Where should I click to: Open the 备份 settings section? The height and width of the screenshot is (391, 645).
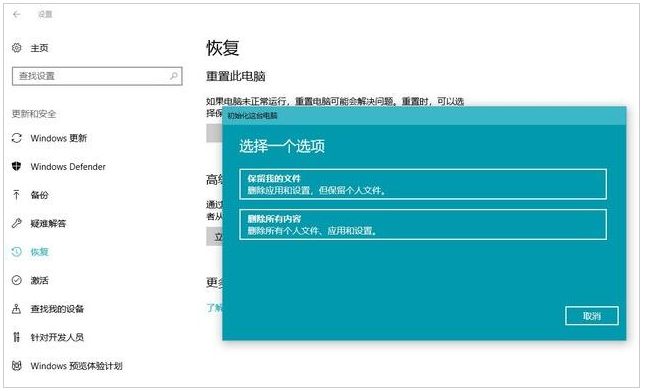coord(39,195)
